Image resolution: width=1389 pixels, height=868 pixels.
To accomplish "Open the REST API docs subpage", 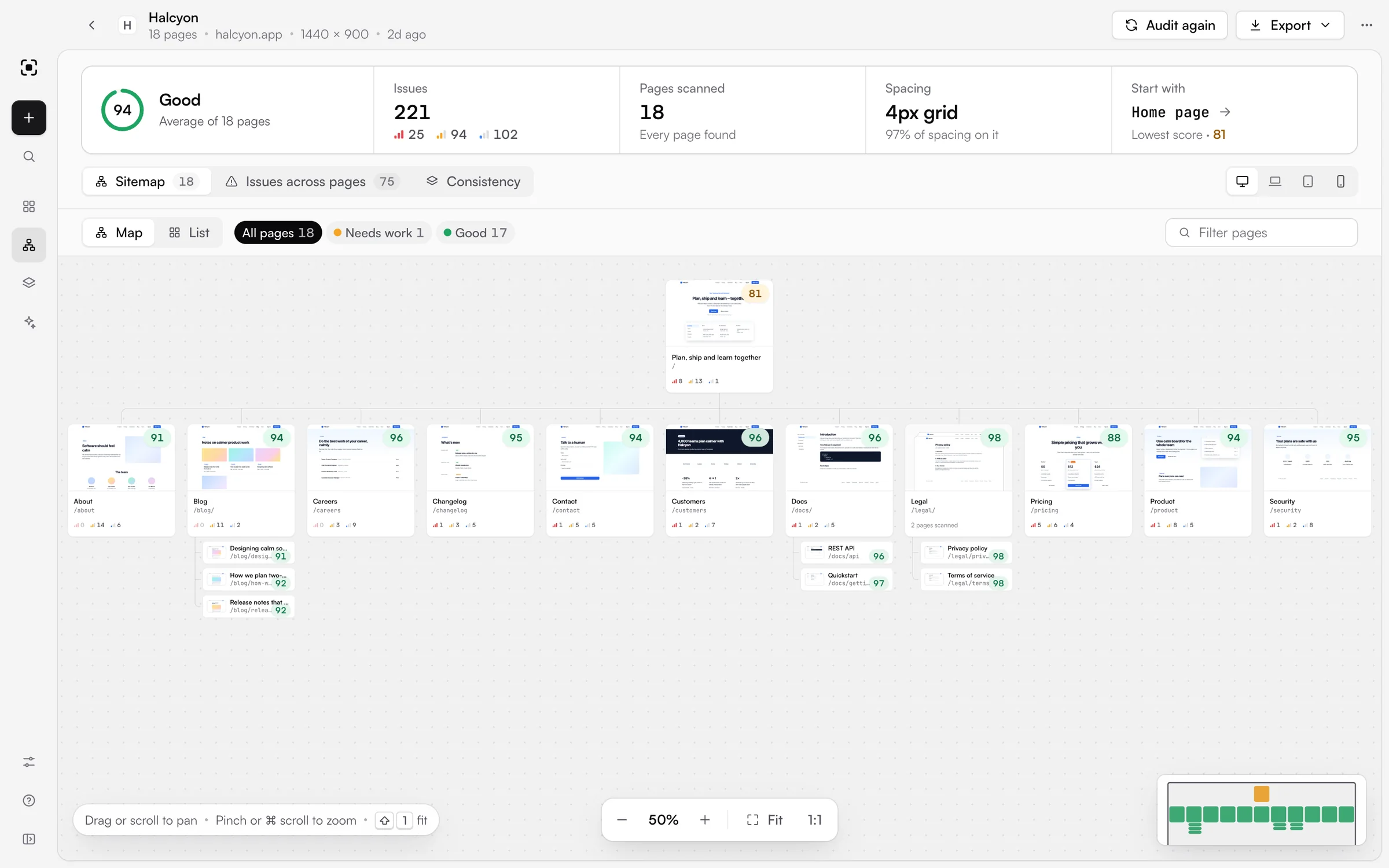I will point(846,553).
